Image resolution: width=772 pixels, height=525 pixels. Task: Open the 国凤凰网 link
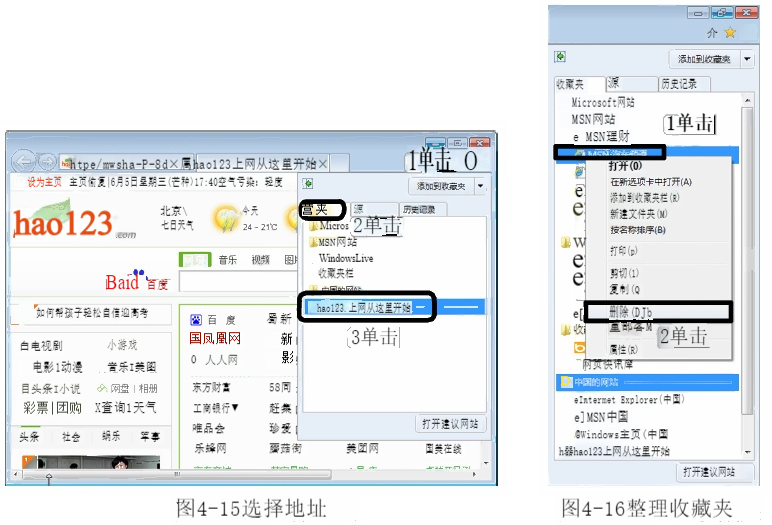215,338
